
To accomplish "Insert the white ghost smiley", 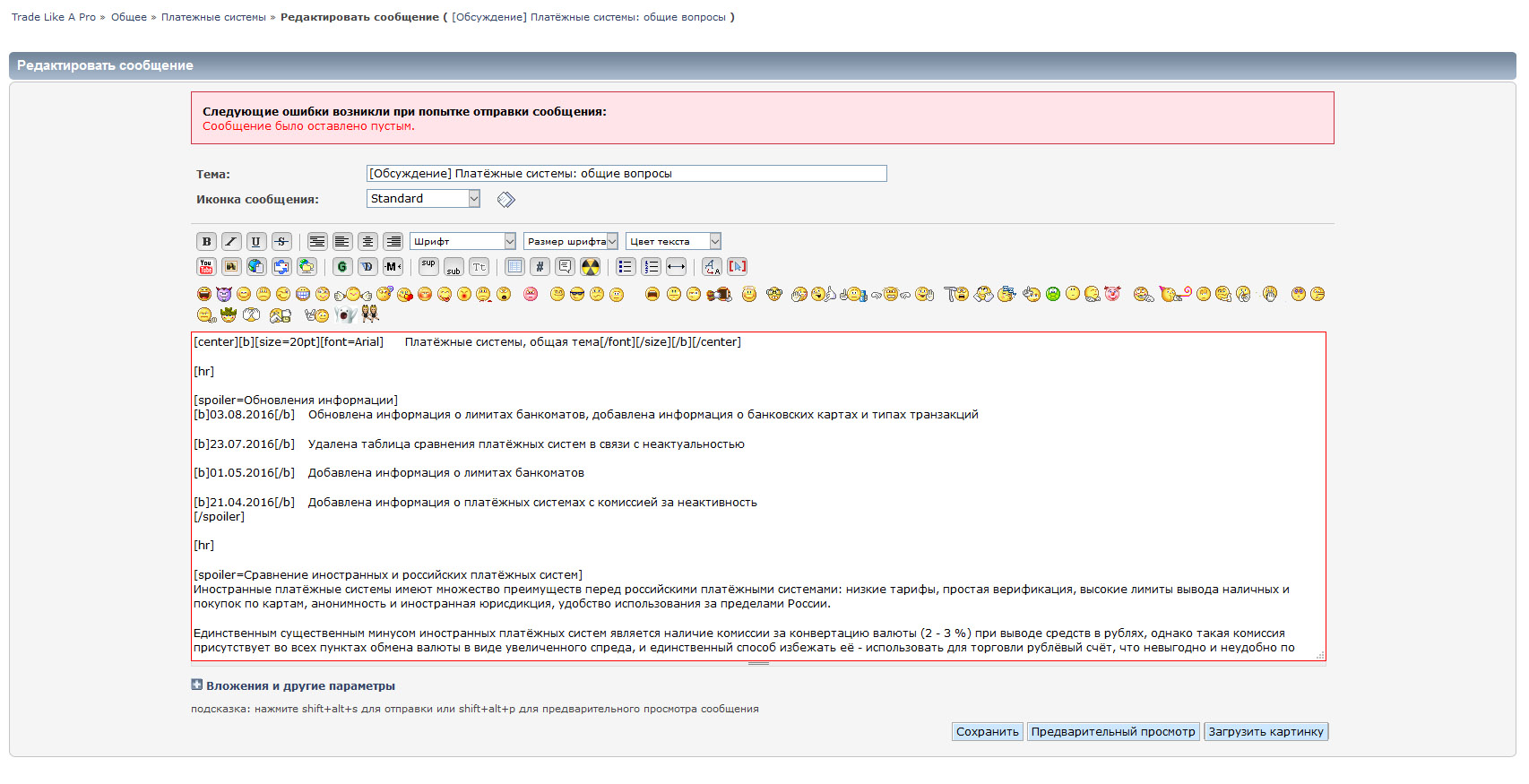I will pyautogui.click(x=346, y=314).
